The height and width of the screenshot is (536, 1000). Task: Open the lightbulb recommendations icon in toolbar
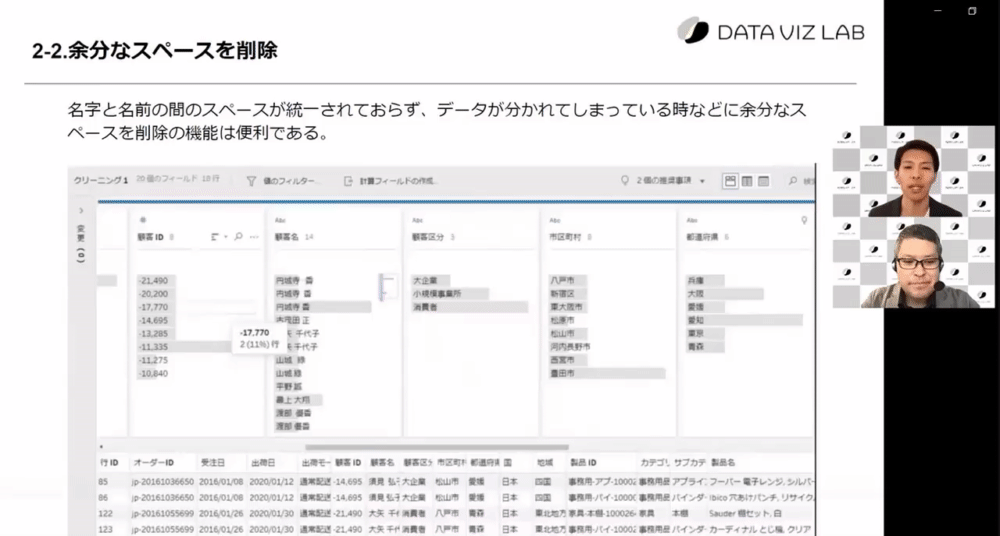(625, 181)
